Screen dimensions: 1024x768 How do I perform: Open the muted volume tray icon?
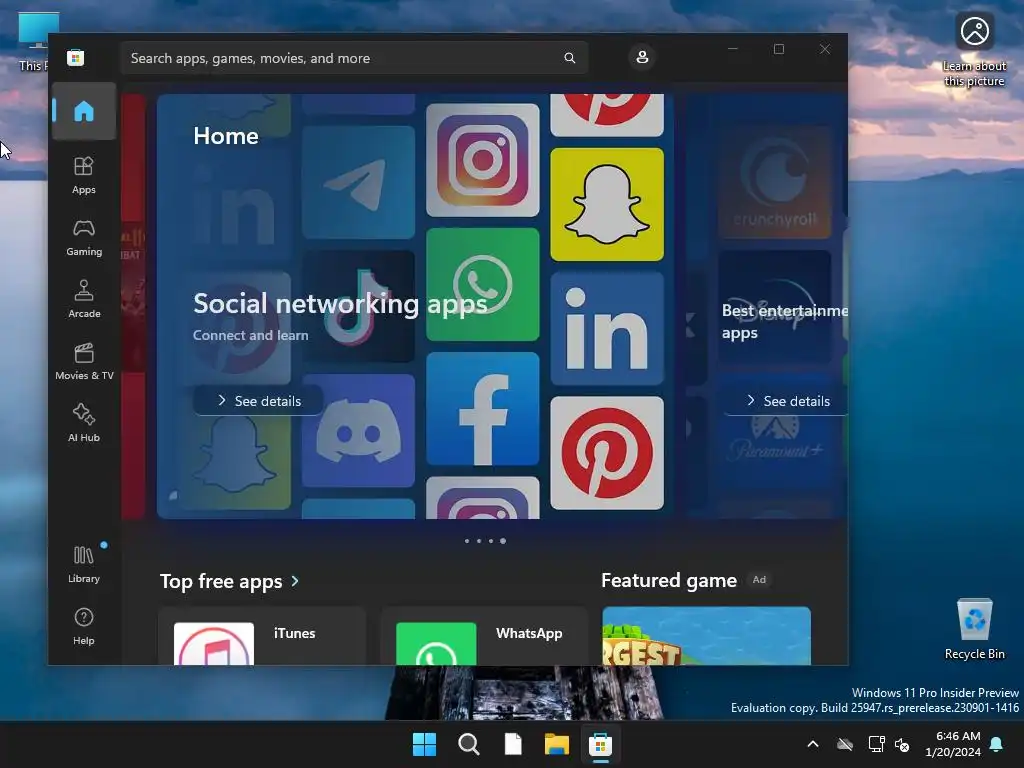tap(902, 744)
